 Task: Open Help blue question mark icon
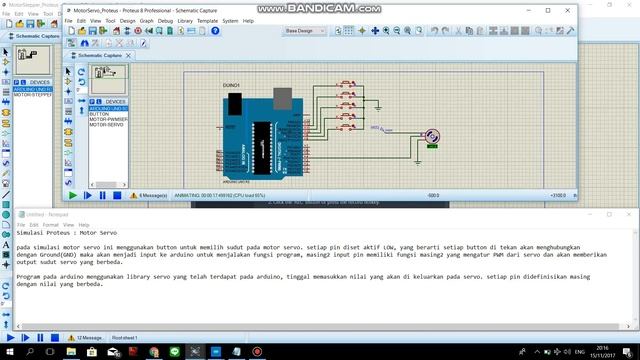215,31
